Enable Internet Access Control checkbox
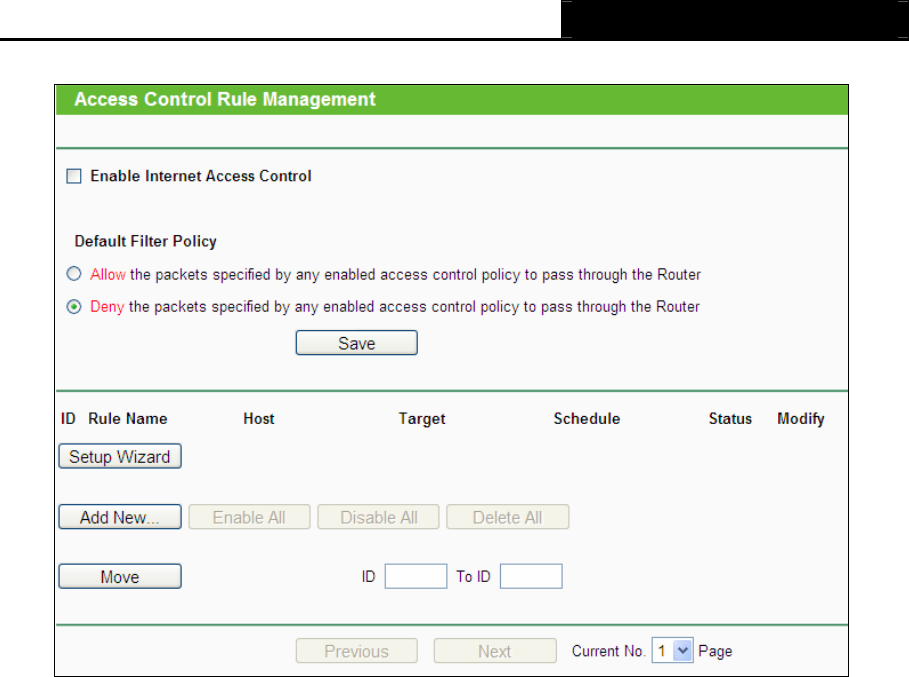Screen dimensions: 909x677 click(74, 176)
